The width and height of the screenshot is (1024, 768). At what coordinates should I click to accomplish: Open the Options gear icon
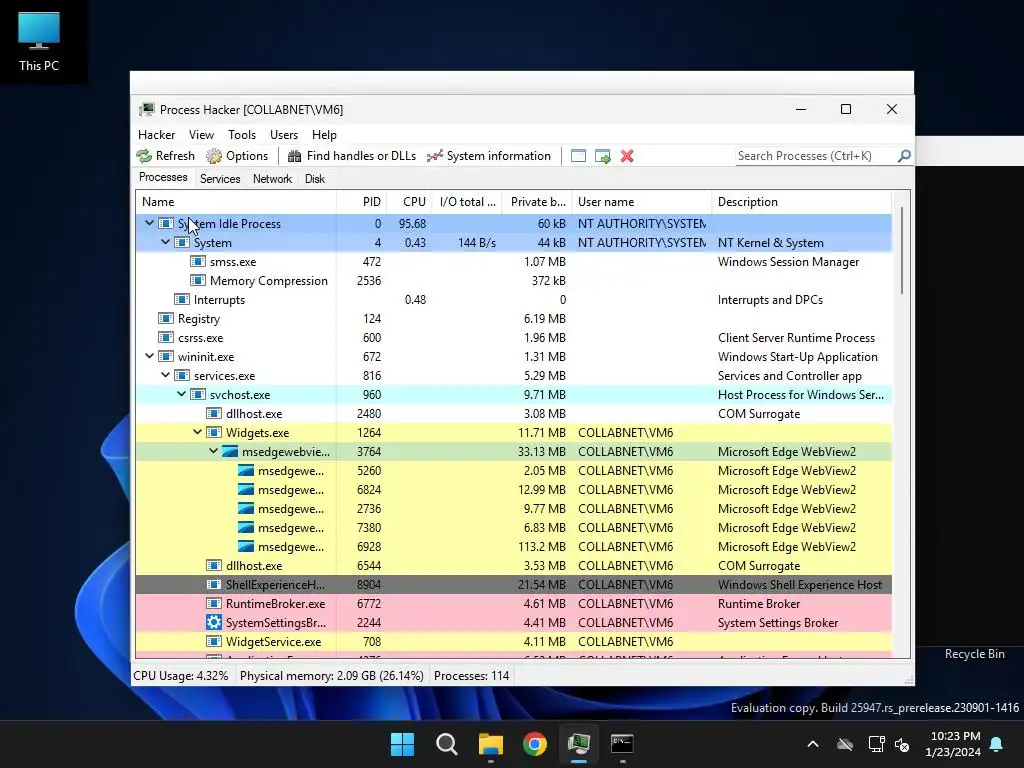coord(214,156)
